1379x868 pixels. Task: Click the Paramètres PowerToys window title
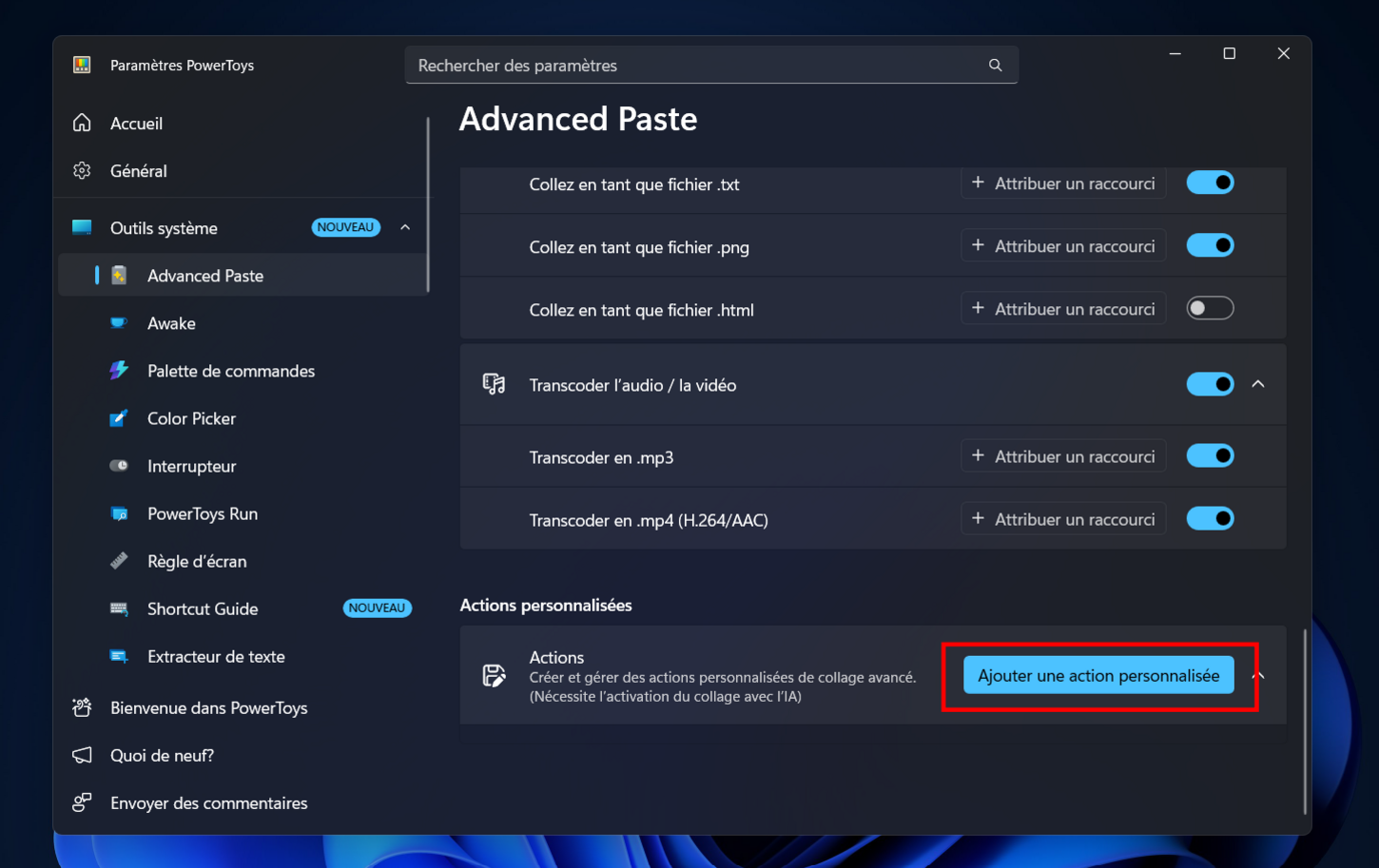coord(182,66)
